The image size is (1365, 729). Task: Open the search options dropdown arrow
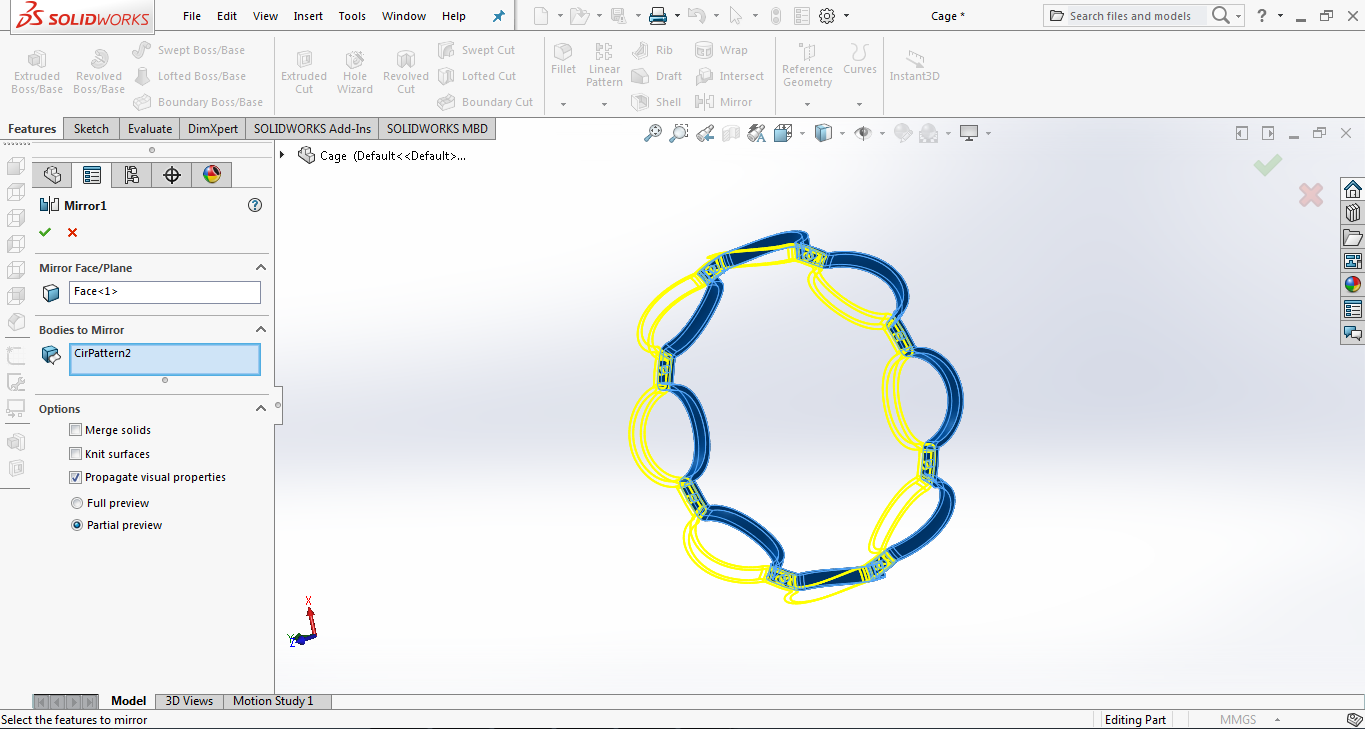[1239, 16]
